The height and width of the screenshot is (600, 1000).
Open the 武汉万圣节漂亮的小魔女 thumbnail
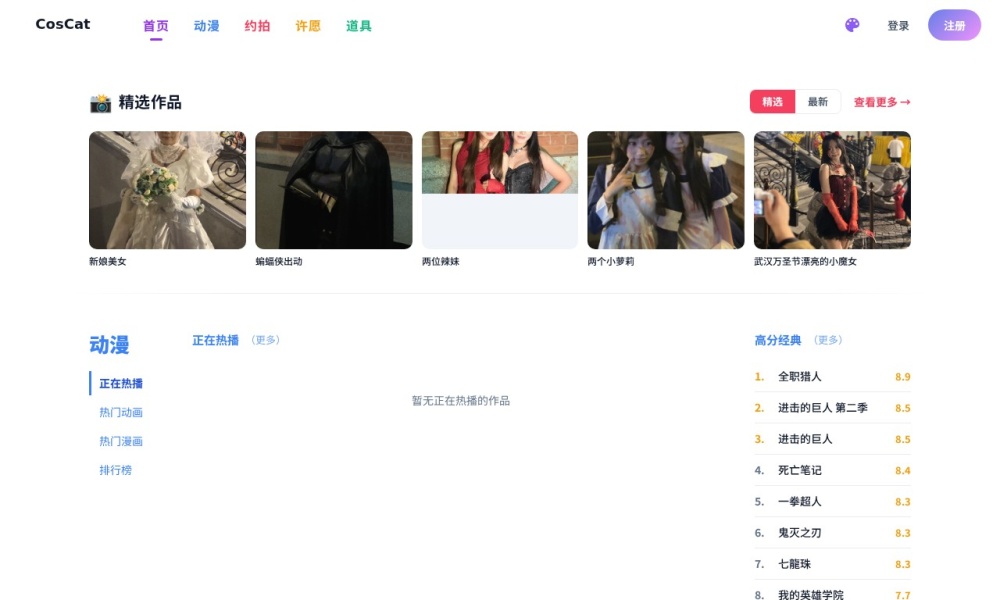coord(832,190)
